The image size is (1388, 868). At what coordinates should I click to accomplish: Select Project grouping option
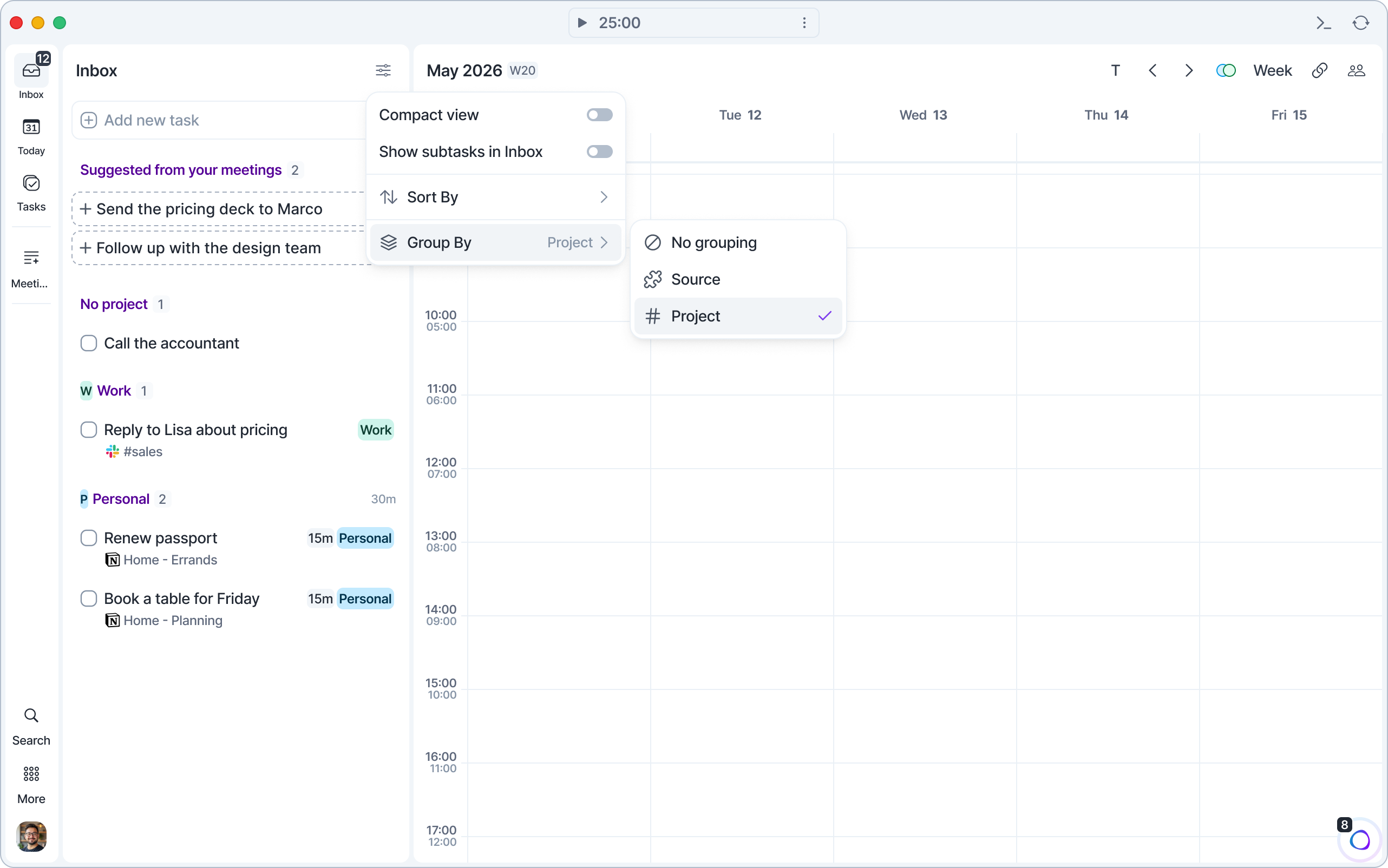coord(737,315)
